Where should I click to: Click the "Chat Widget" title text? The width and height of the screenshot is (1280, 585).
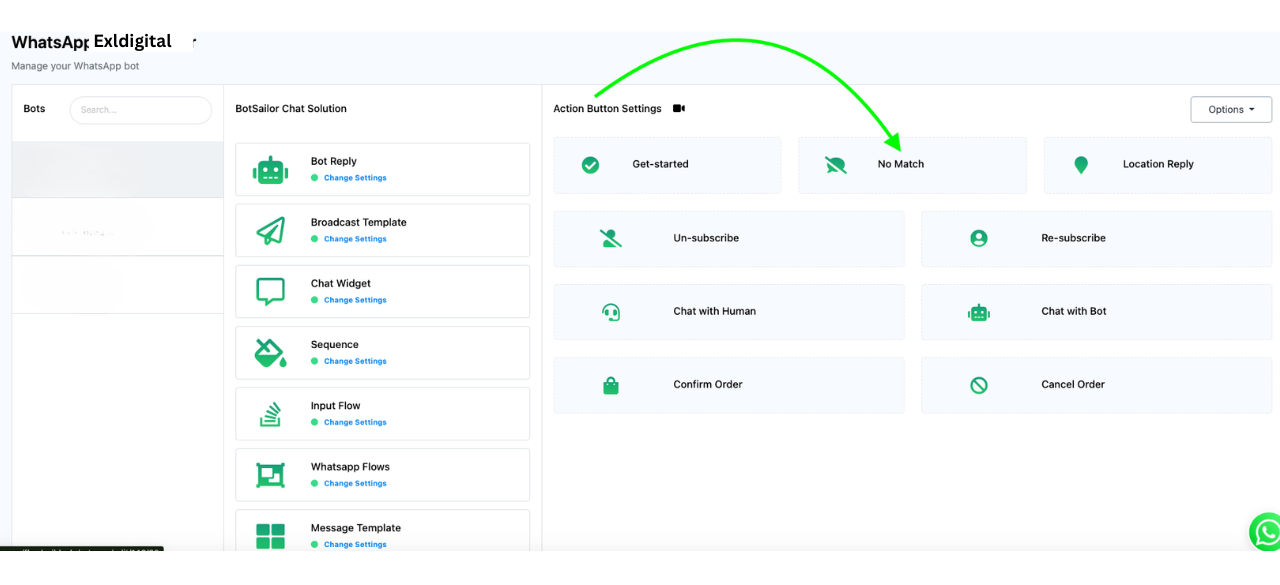341,283
